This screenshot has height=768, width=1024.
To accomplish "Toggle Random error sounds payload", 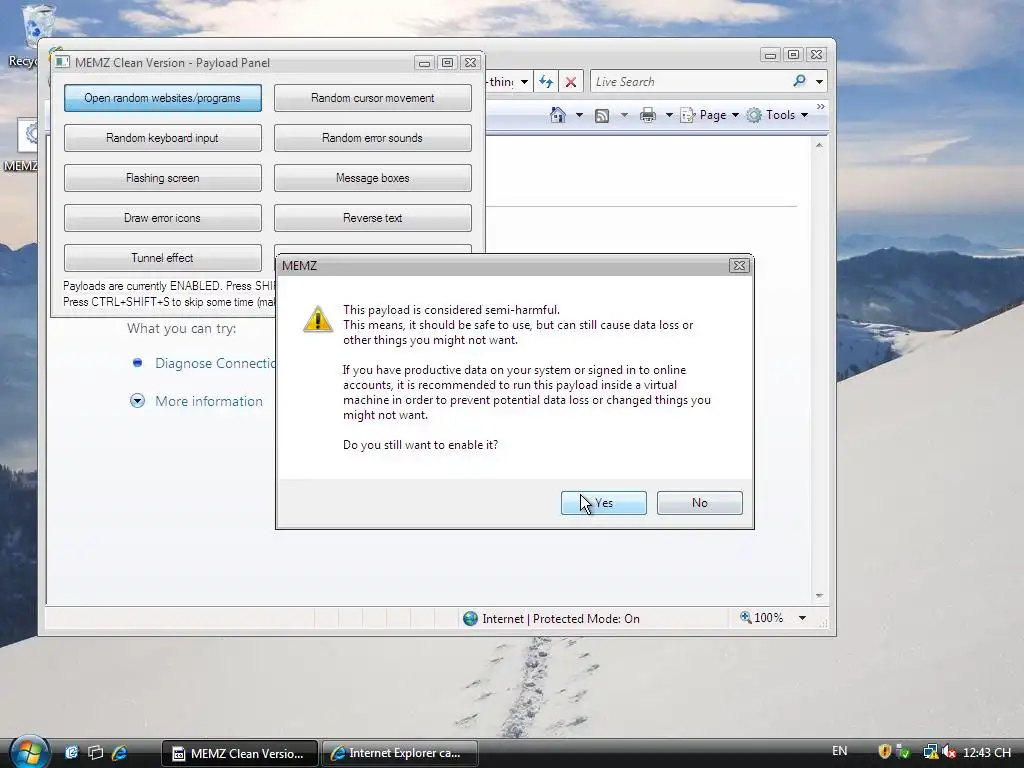I will pyautogui.click(x=372, y=138).
